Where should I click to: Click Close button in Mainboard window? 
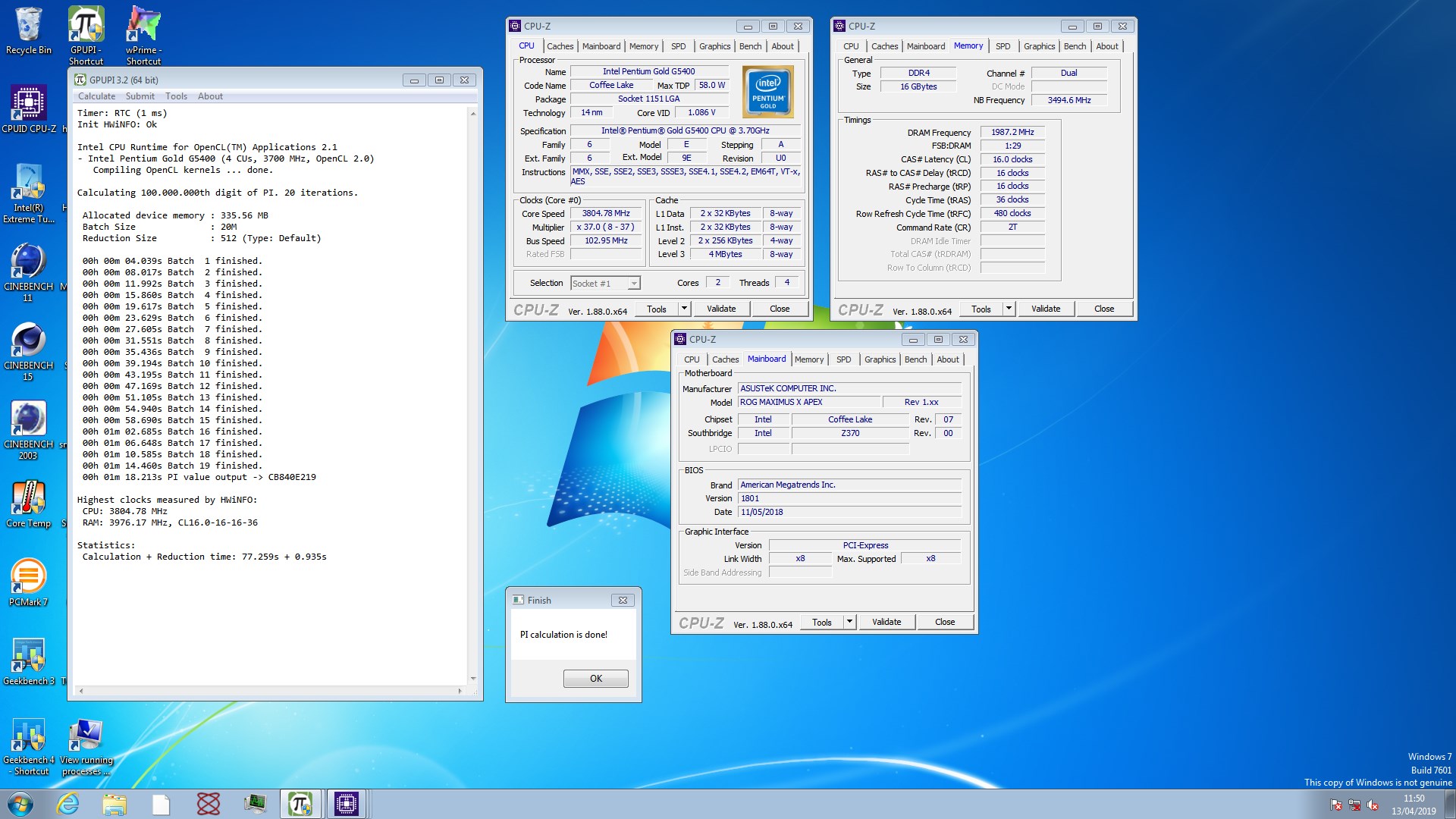(945, 622)
